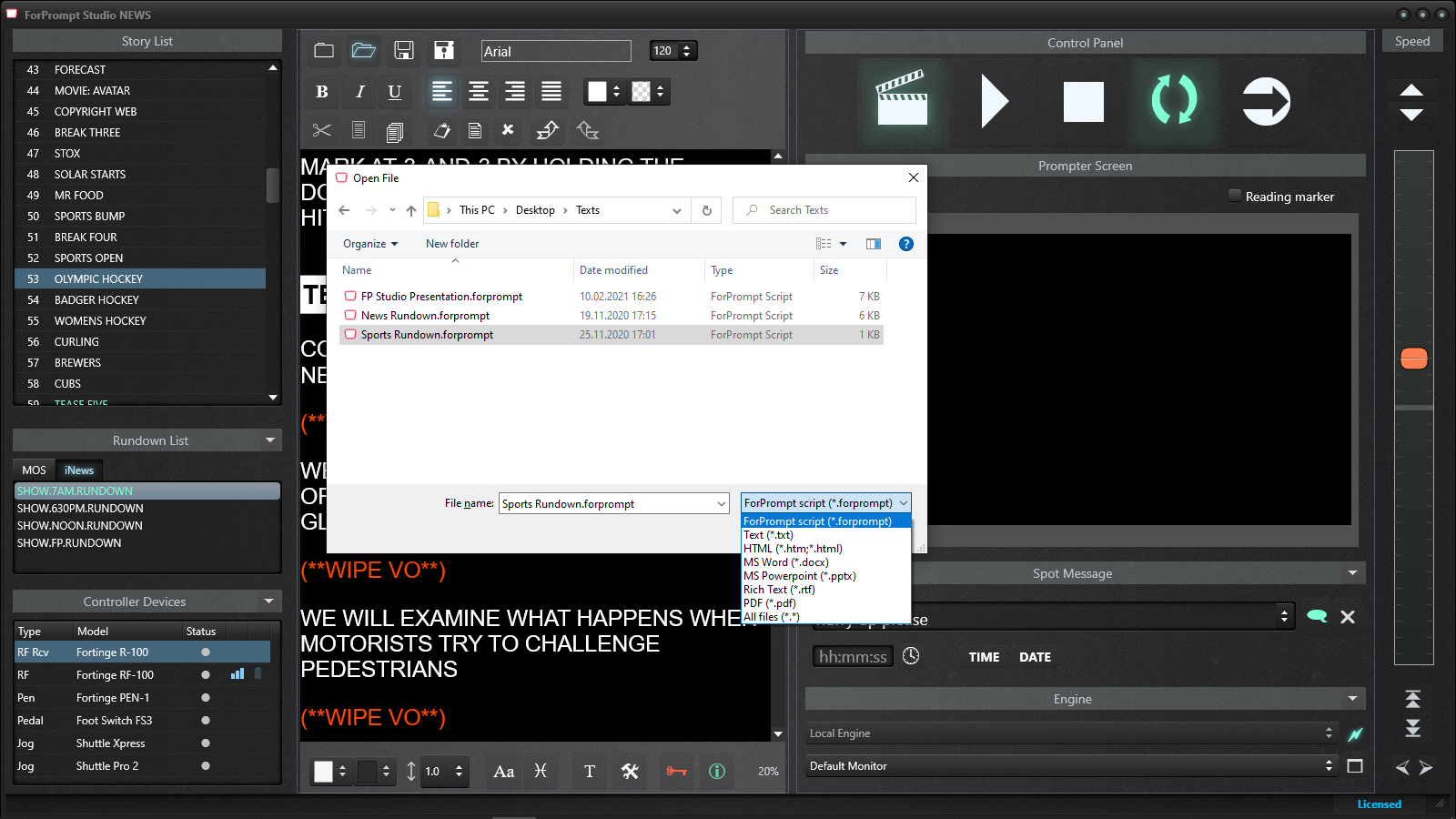Toggle the preview pane in dialog
Image resolution: width=1456 pixels, height=819 pixels.
pos(874,244)
